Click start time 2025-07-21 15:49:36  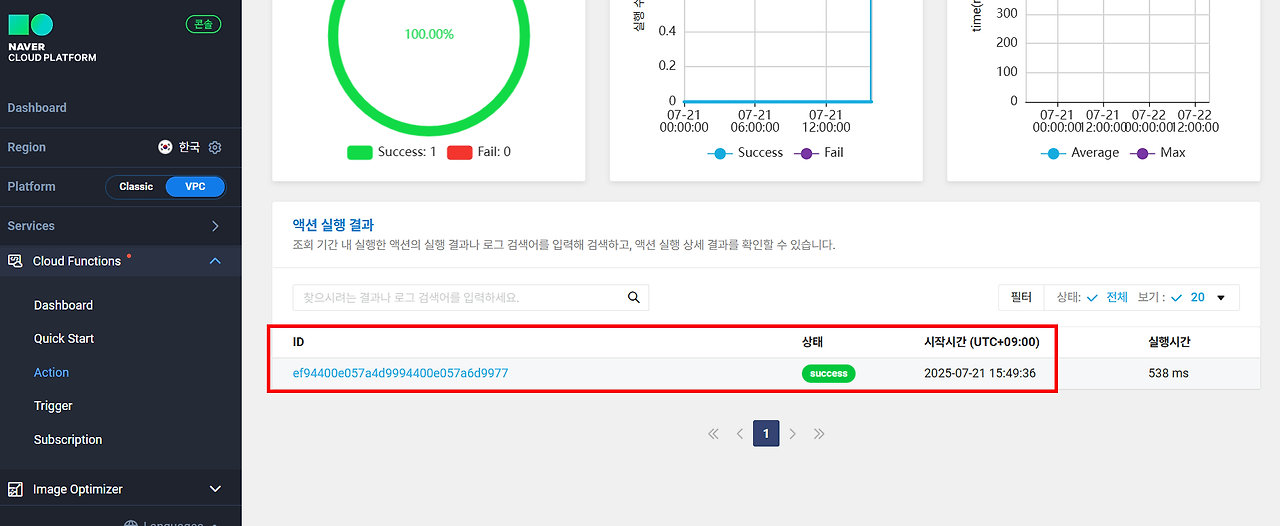tap(980, 373)
